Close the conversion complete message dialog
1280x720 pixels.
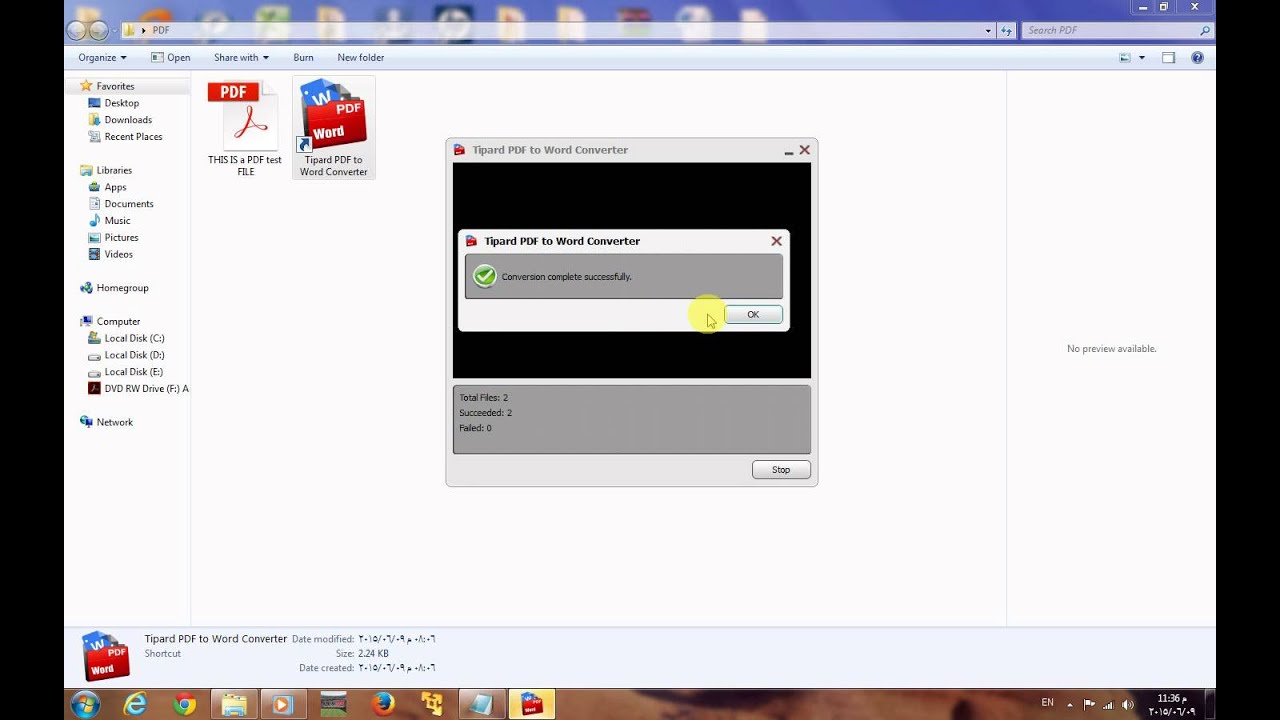coord(776,241)
